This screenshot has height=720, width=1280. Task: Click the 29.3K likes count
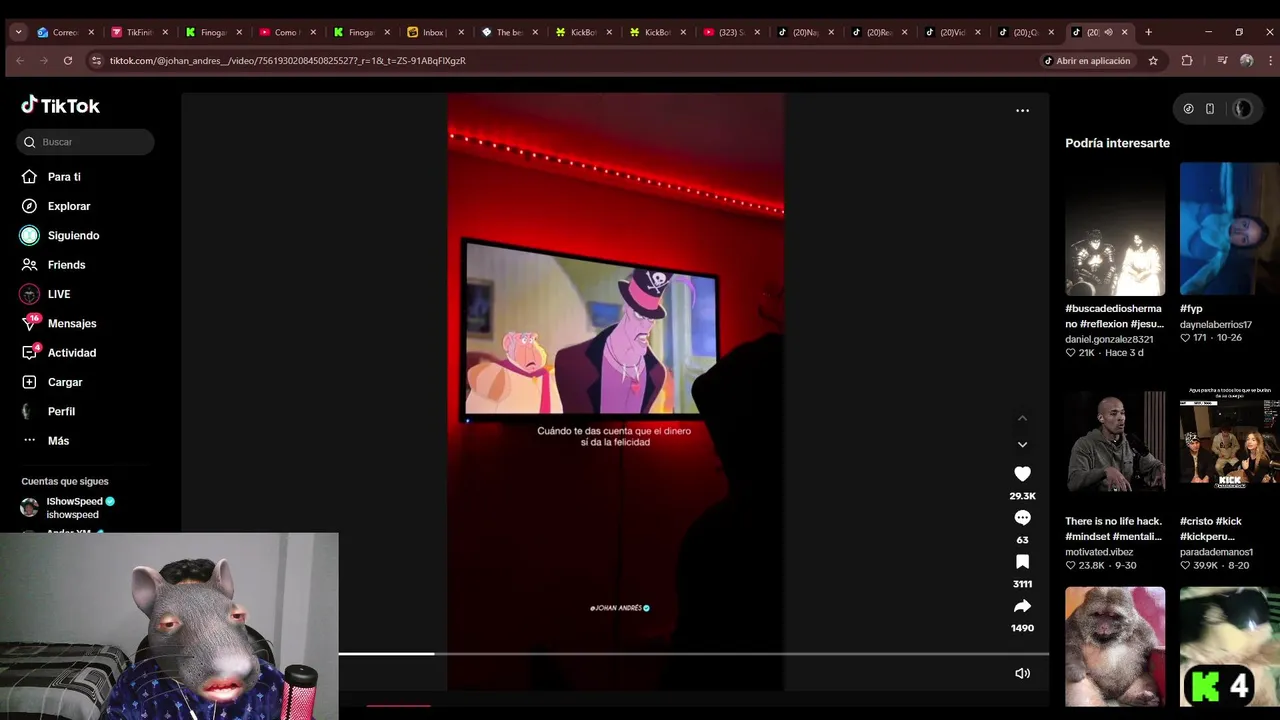point(1022,496)
